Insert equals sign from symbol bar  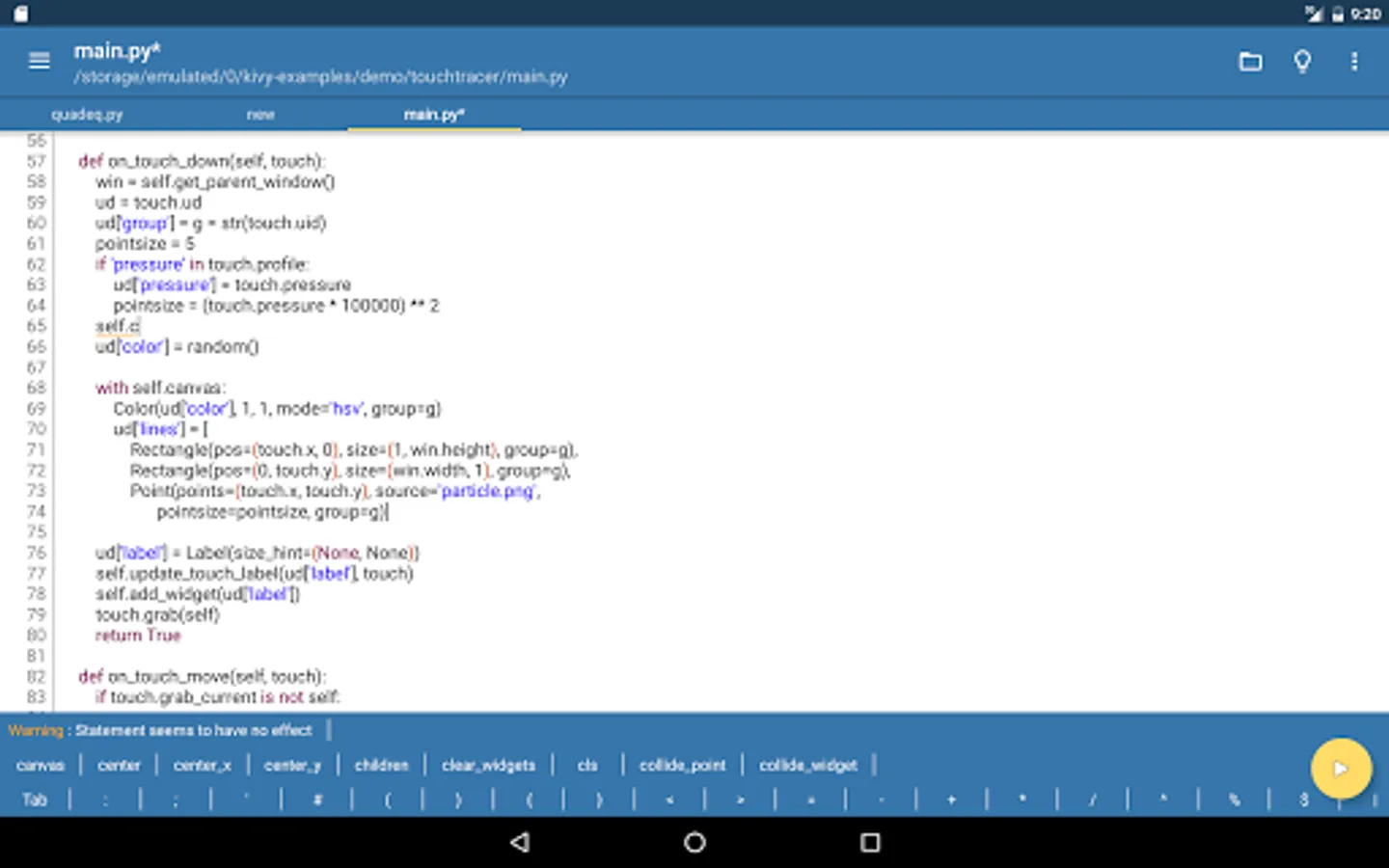click(x=810, y=800)
